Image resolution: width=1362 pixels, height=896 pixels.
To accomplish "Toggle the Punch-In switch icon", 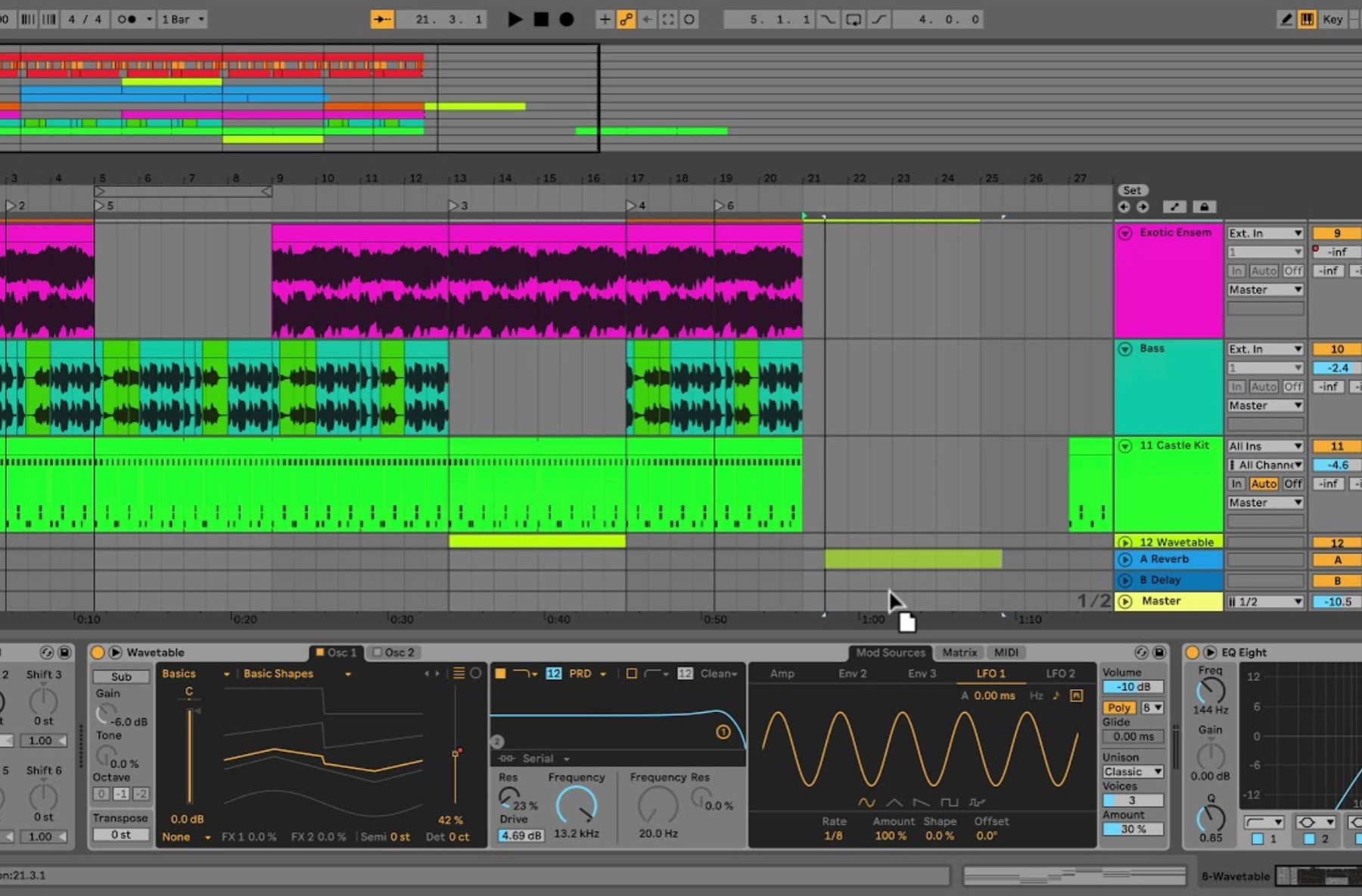I will coord(829,19).
